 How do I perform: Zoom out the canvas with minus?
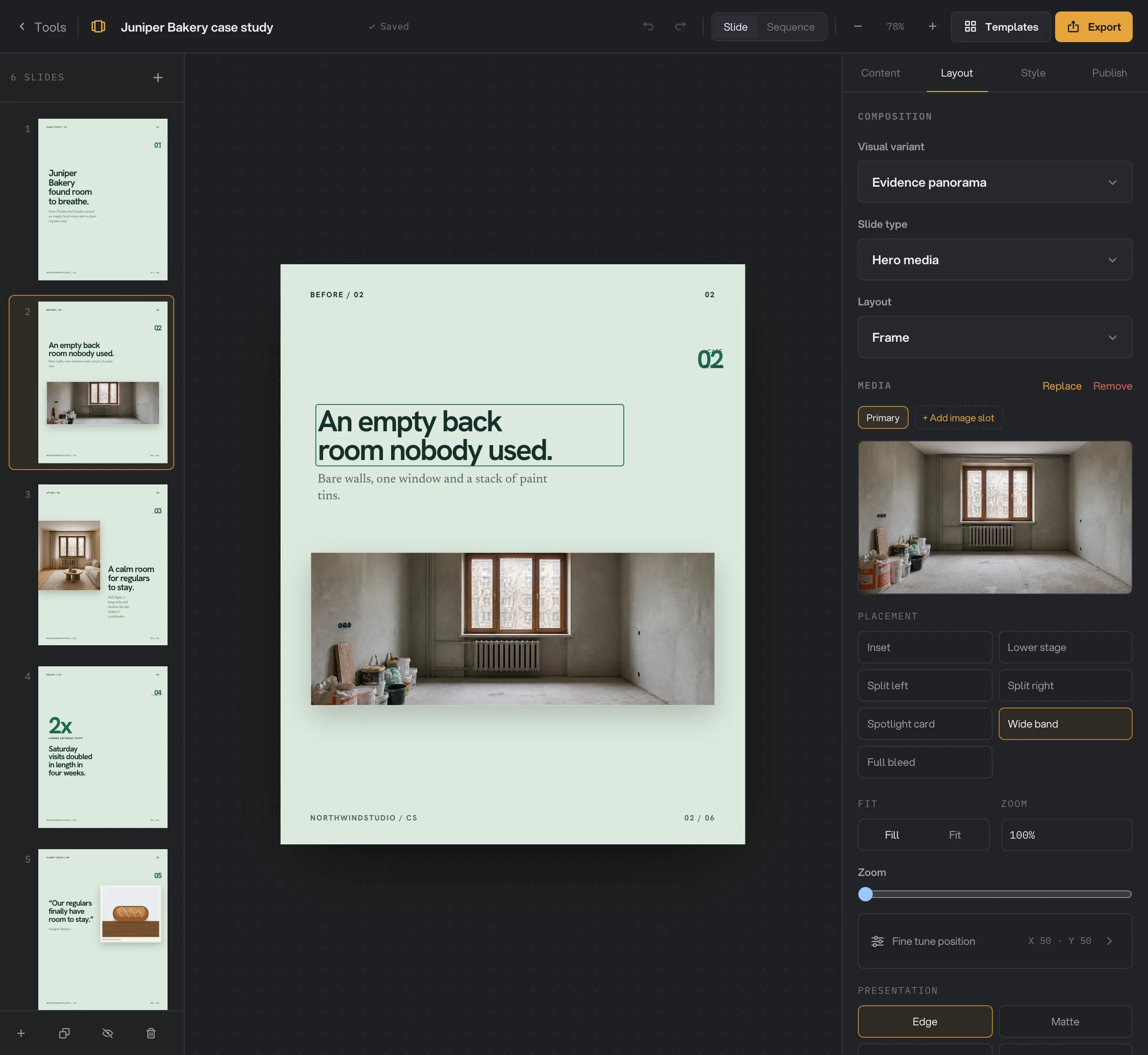click(x=857, y=27)
